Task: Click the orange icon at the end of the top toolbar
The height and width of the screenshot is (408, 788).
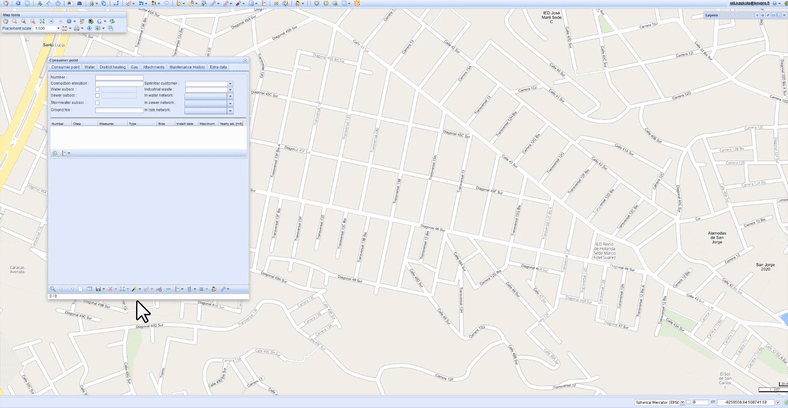Action: point(357,3)
